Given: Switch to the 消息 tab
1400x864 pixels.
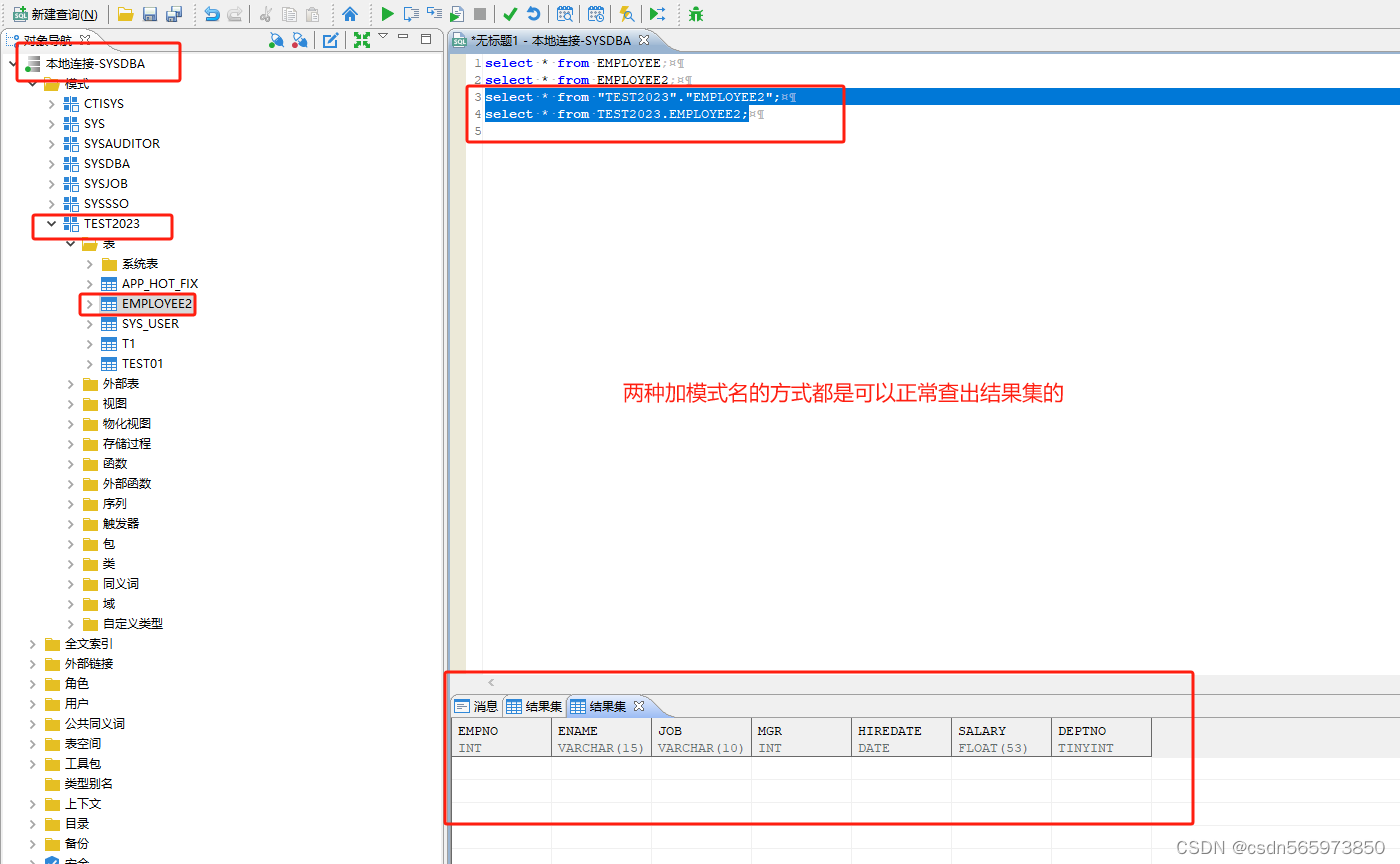Looking at the screenshot, I should point(476,706).
